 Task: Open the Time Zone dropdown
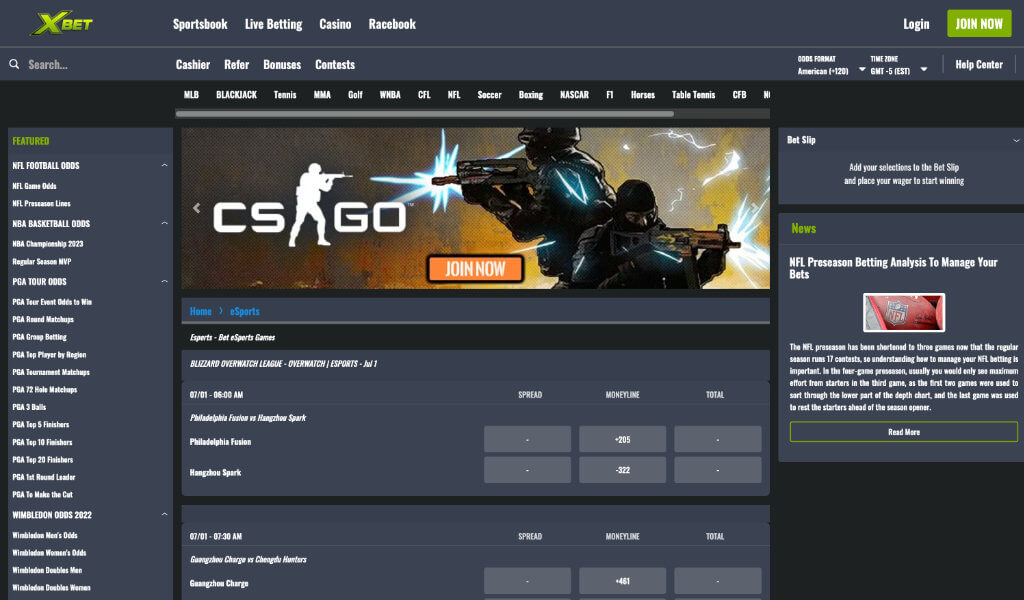tap(899, 65)
